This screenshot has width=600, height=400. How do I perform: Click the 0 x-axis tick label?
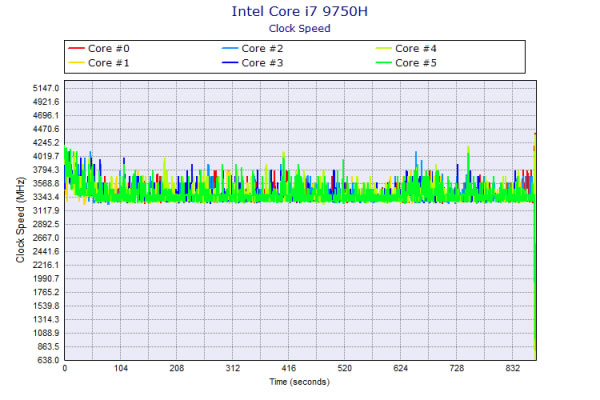(65, 368)
